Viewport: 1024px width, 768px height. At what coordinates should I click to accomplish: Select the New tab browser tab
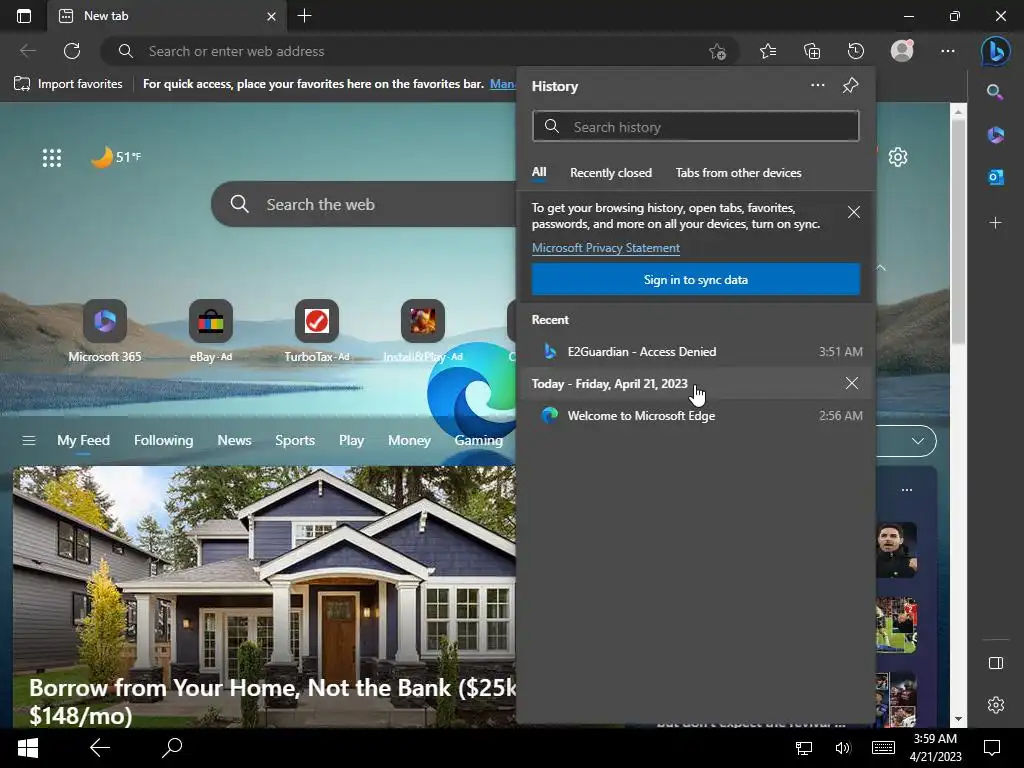coord(165,16)
